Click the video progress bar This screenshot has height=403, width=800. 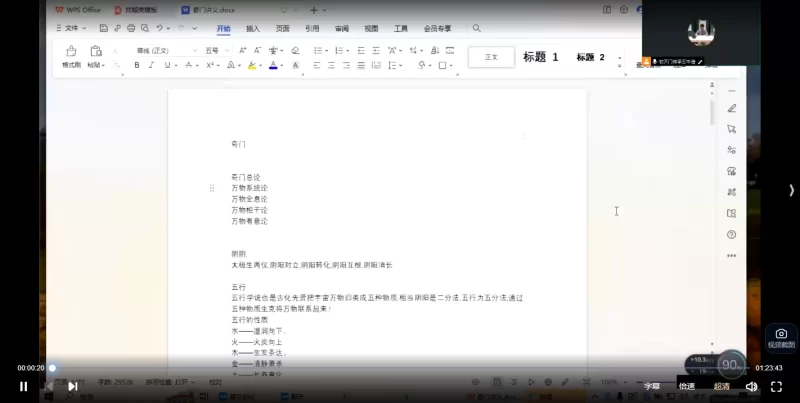point(400,368)
